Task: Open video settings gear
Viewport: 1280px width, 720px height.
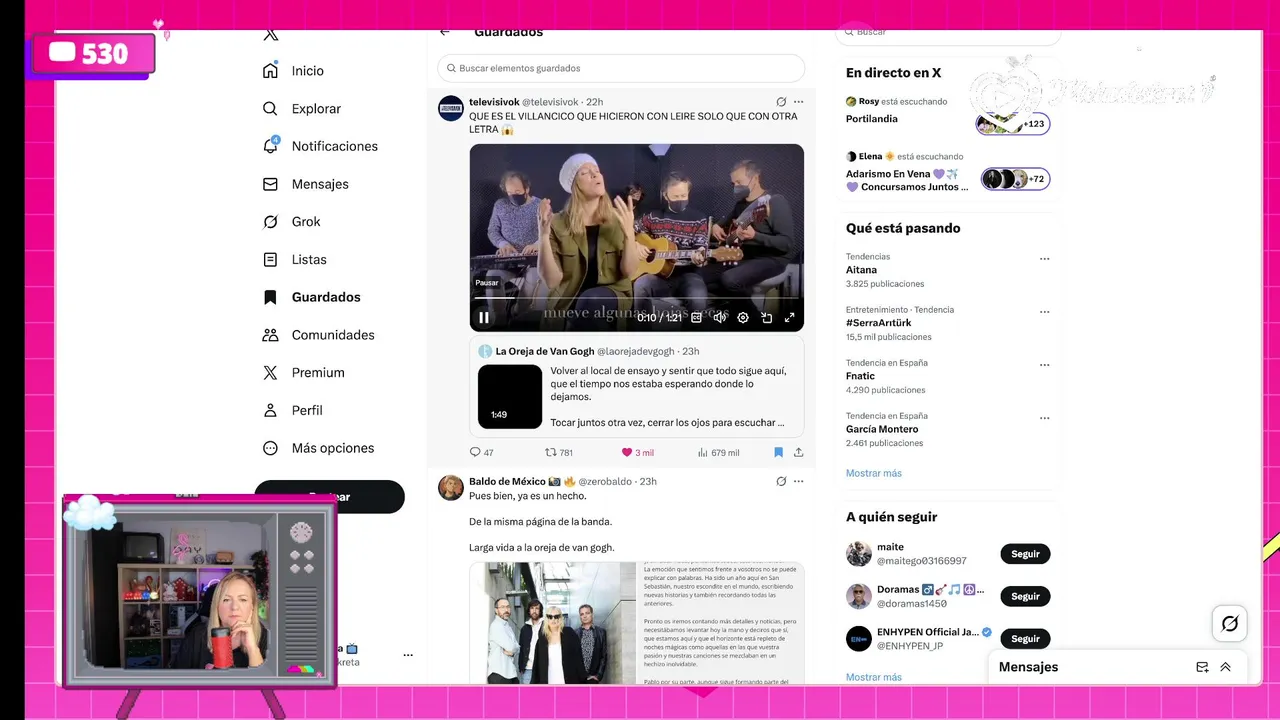Action: 743,317
